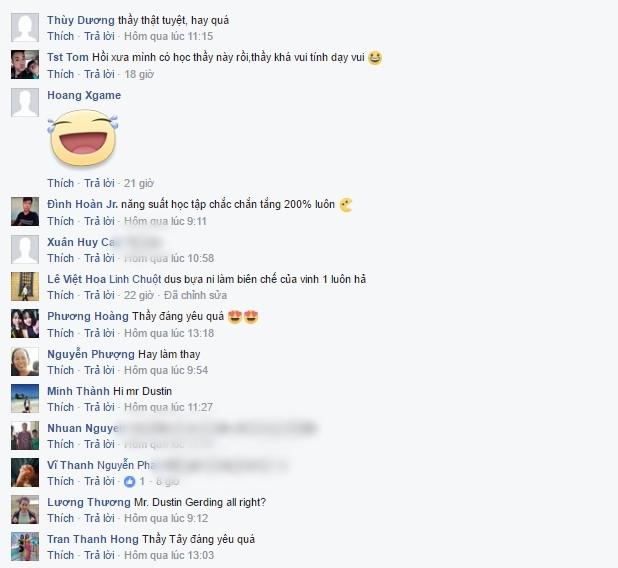Click the emoji after Đình Hoàn Jr.'s comment
The width and height of the screenshot is (618, 568).
click(346, 205)
